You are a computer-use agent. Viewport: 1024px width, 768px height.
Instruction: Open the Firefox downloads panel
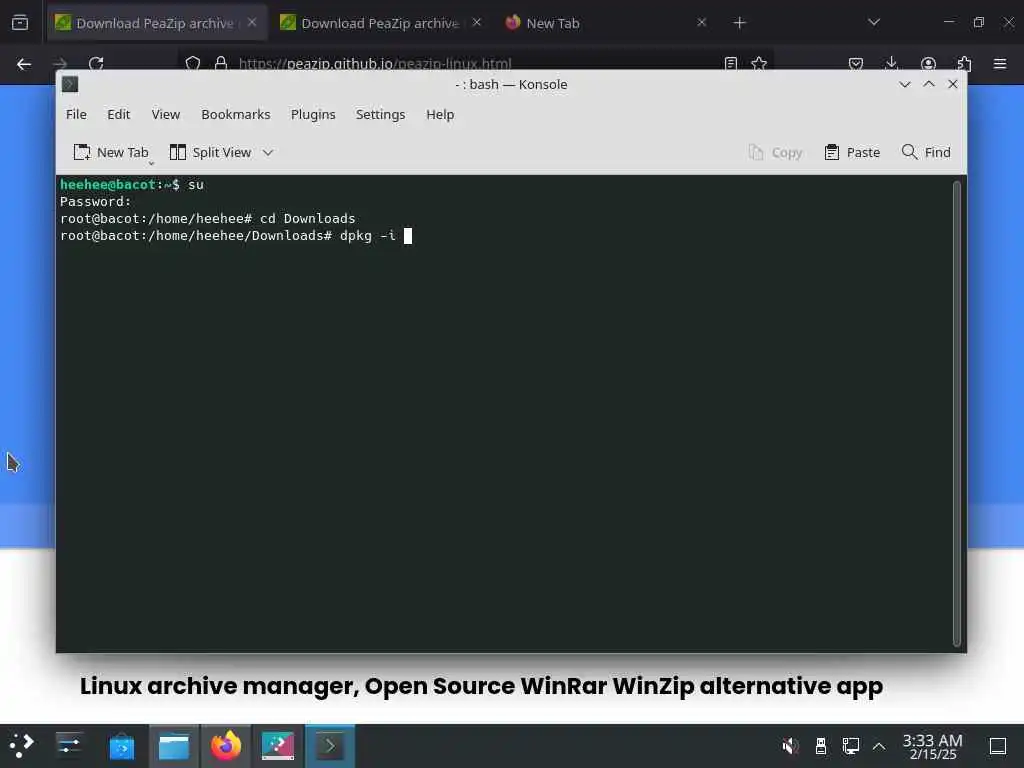pyautogui.click(x=891, y=63)
